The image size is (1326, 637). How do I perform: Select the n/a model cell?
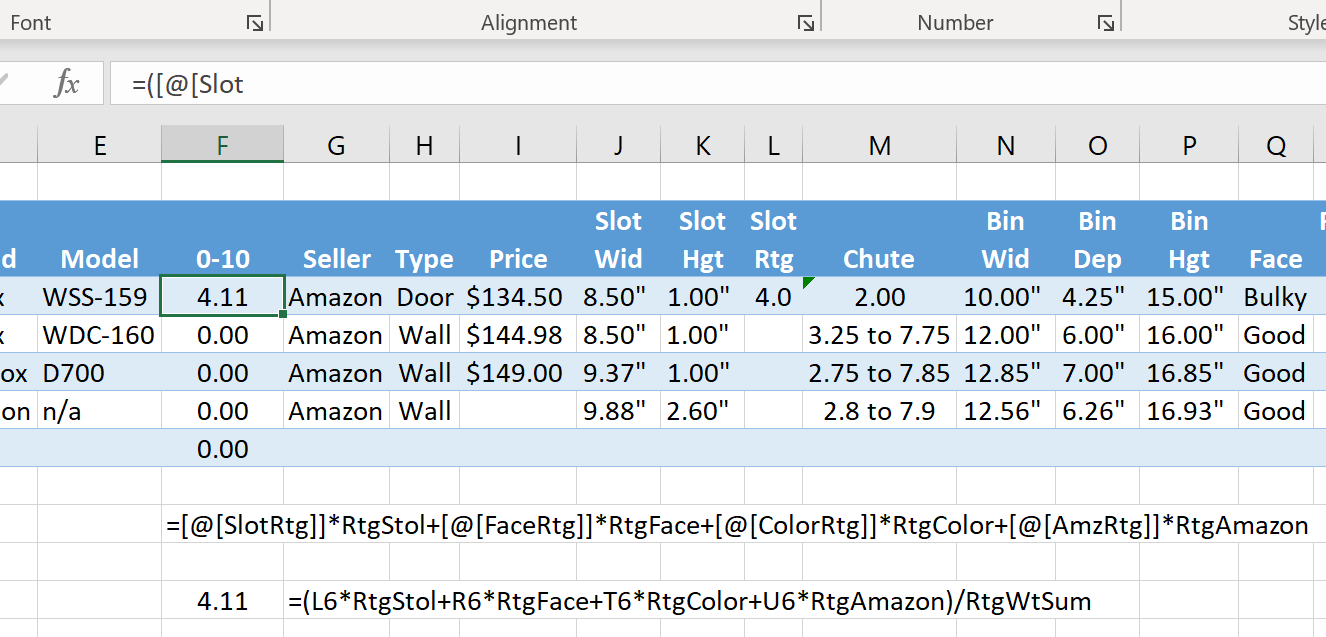(100, 411)
